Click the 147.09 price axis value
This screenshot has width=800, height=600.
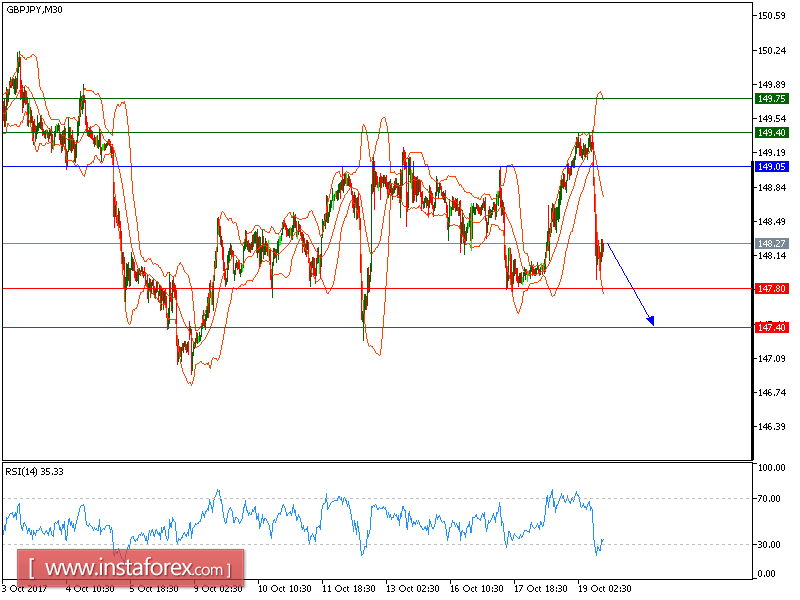(771, 359)
